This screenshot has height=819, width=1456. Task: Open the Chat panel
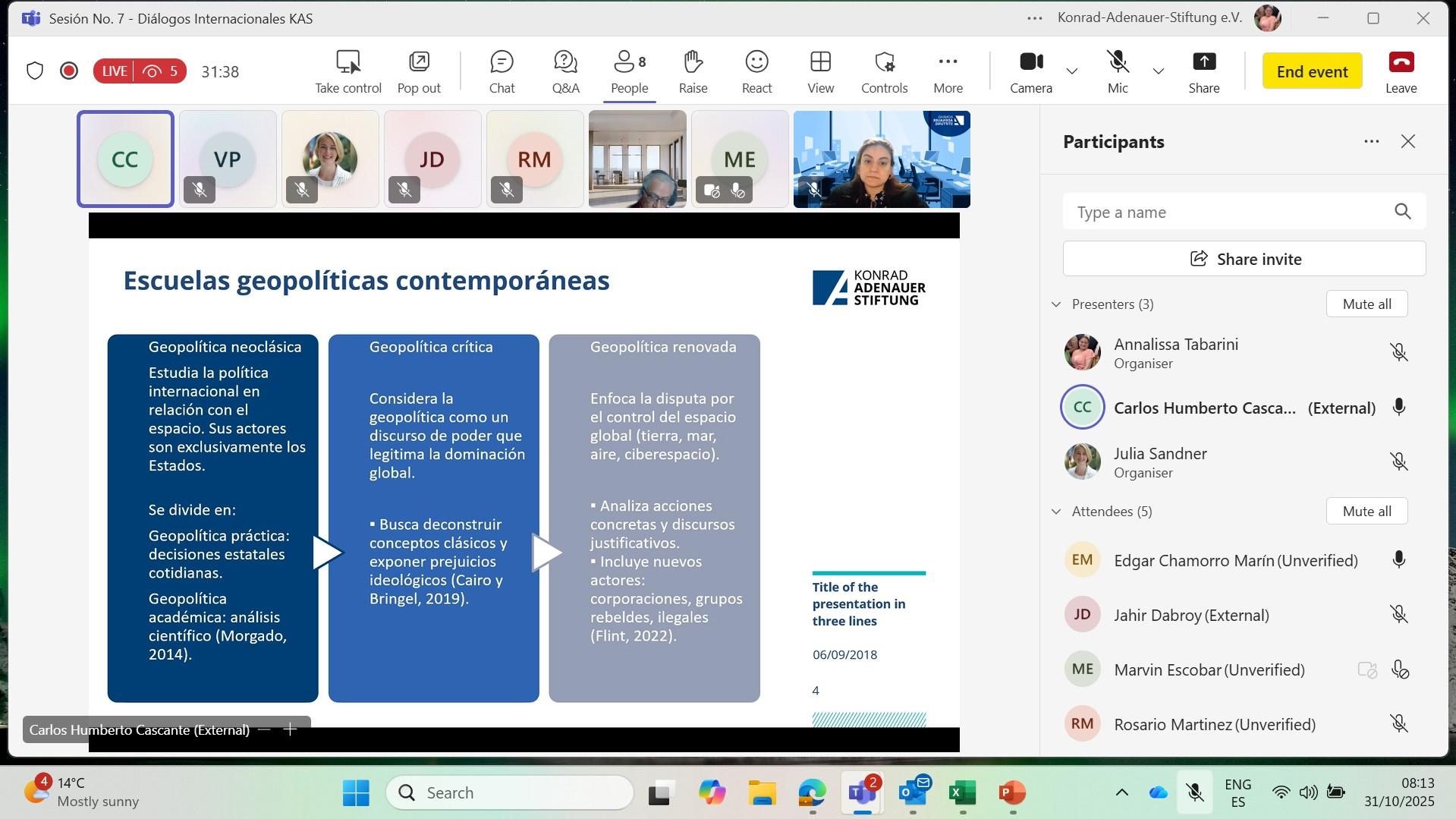pos(502,71)
